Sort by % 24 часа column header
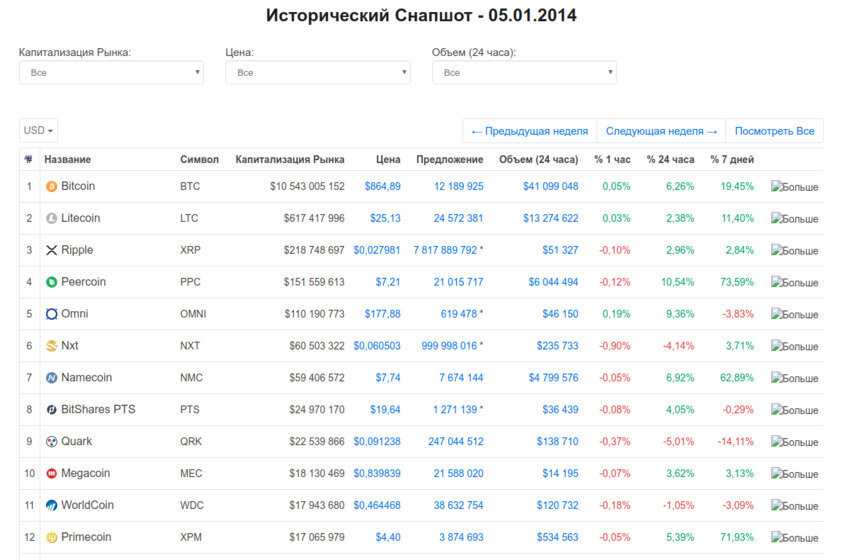Viewport: 850px width, 560px height. point(671,160)
